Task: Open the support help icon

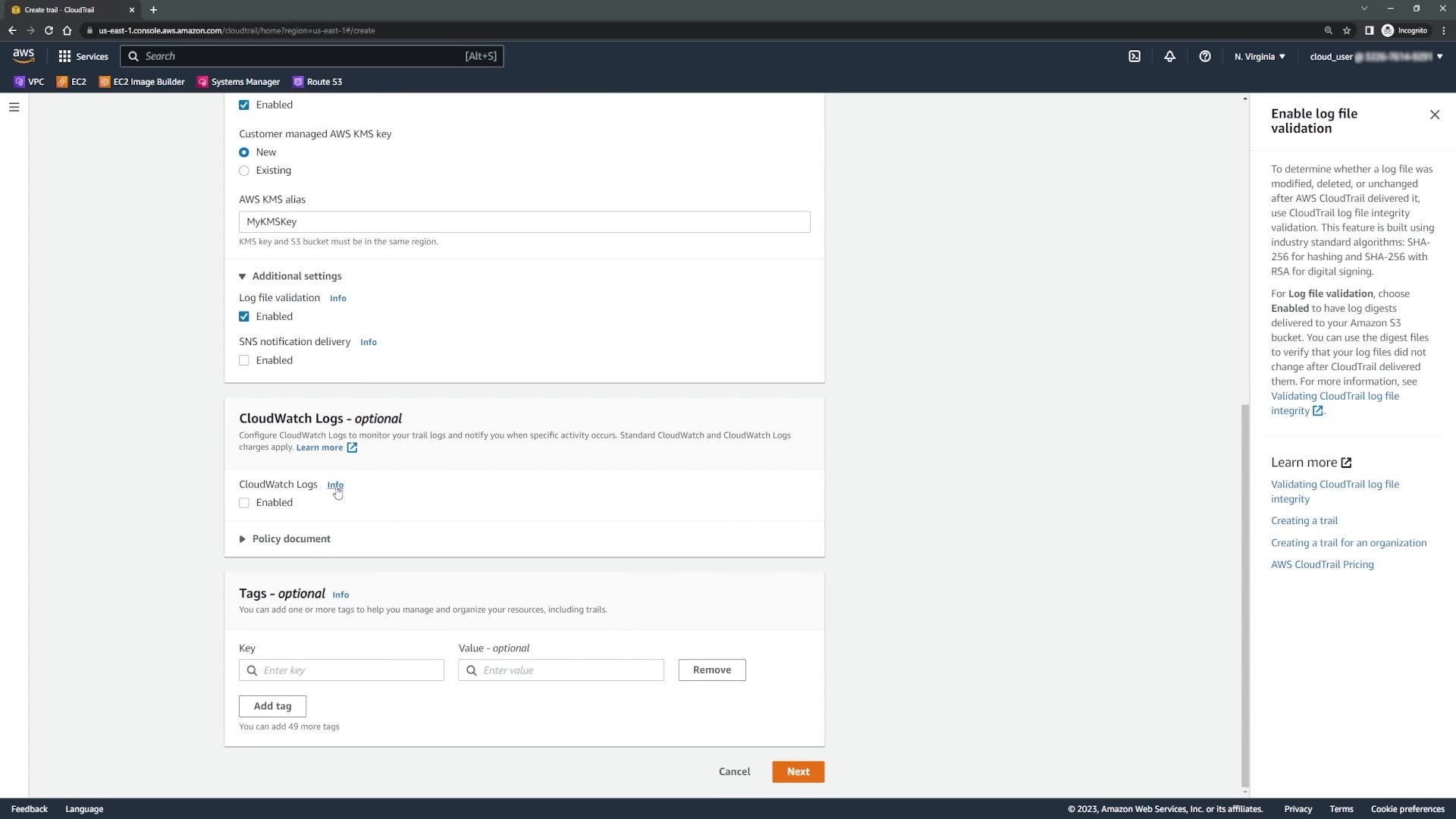Action: (x=1204, y=56)
